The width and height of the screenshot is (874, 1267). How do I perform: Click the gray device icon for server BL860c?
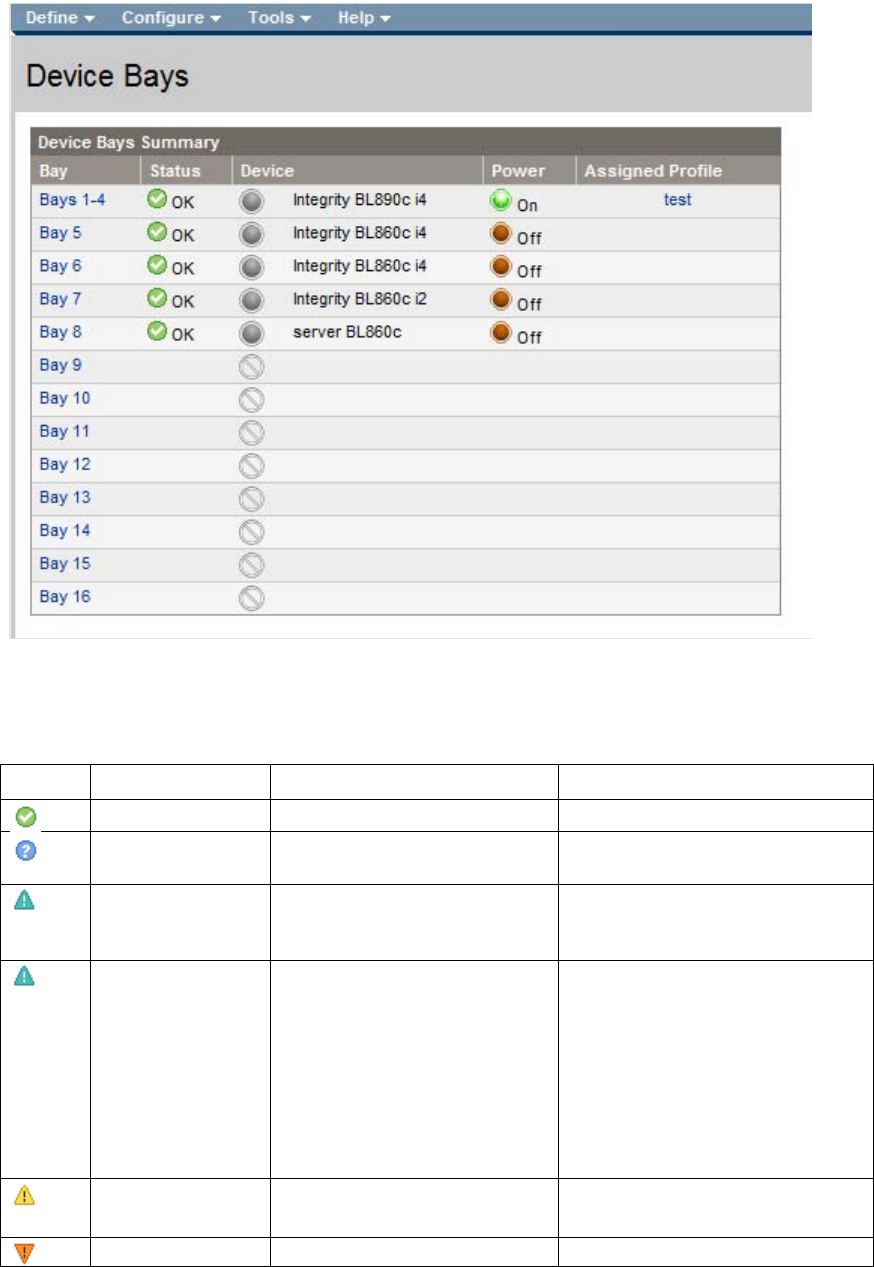(252, 333)
